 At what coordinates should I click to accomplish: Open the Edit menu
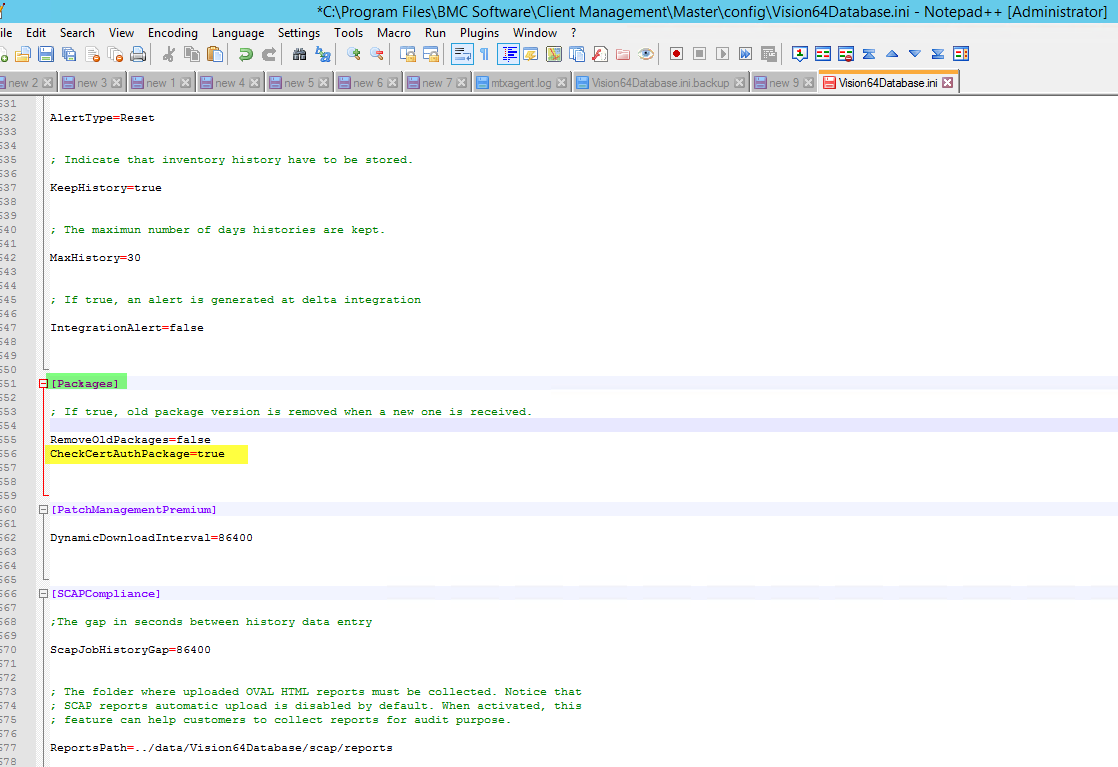(36, 33)
